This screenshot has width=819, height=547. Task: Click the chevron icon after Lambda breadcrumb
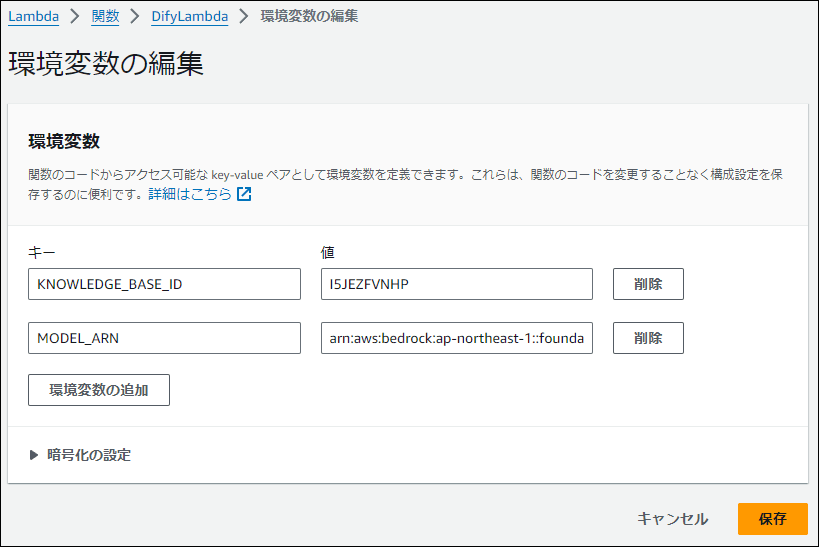tap(73, 16)
